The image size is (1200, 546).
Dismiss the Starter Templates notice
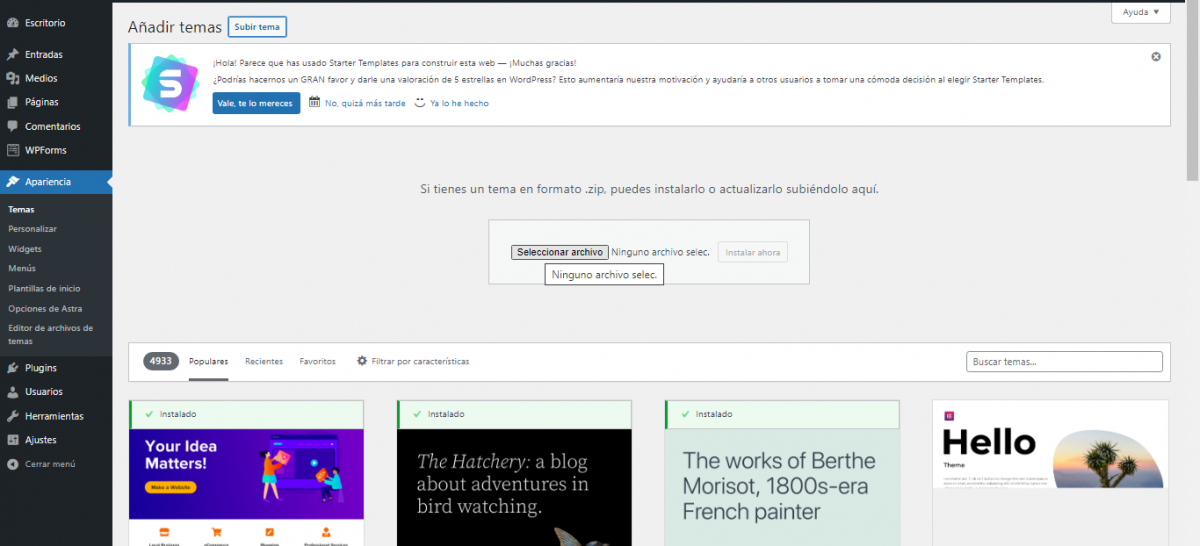pyautogui.click(x=1156, y=57)
